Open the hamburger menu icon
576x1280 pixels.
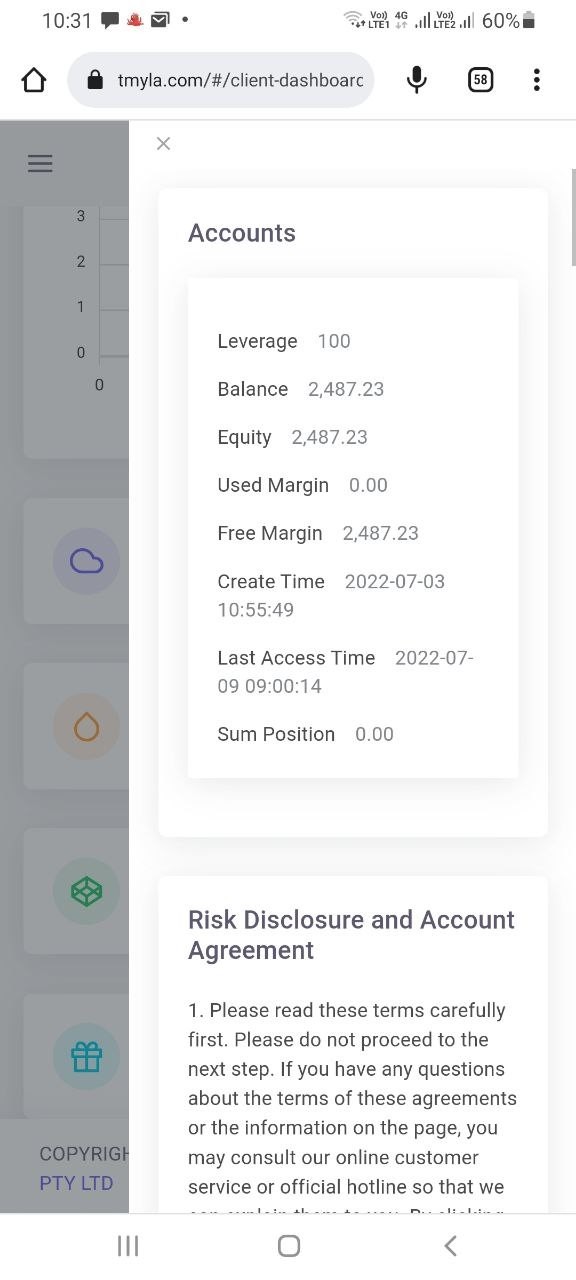40,163
